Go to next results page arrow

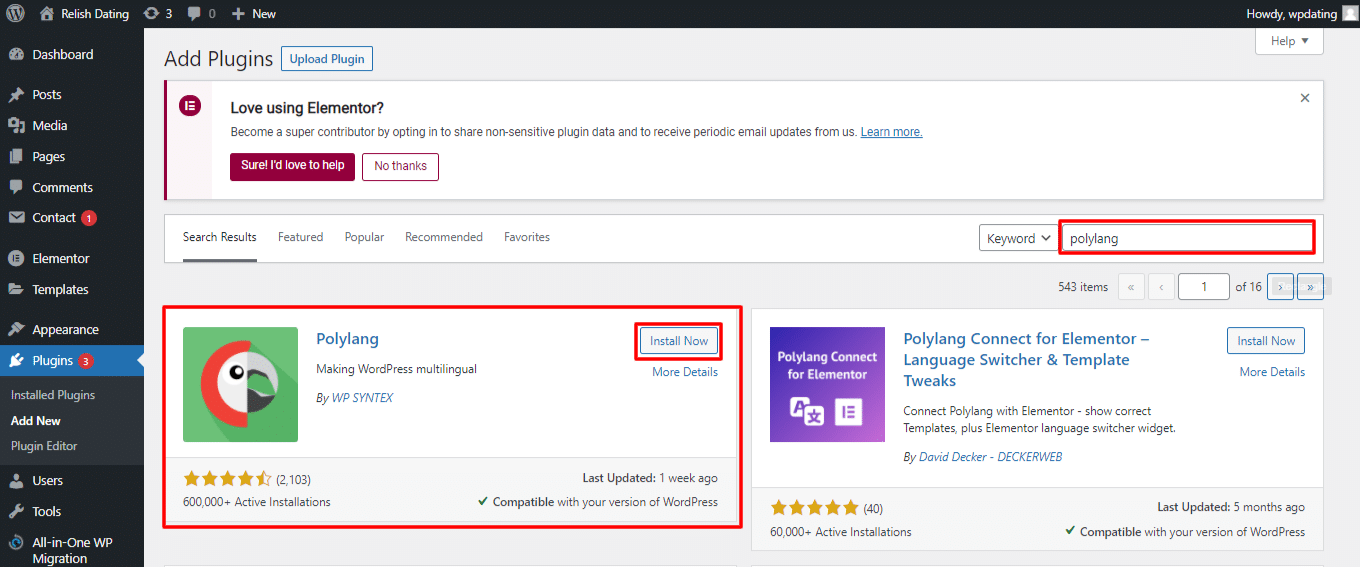pos(1281,287)
